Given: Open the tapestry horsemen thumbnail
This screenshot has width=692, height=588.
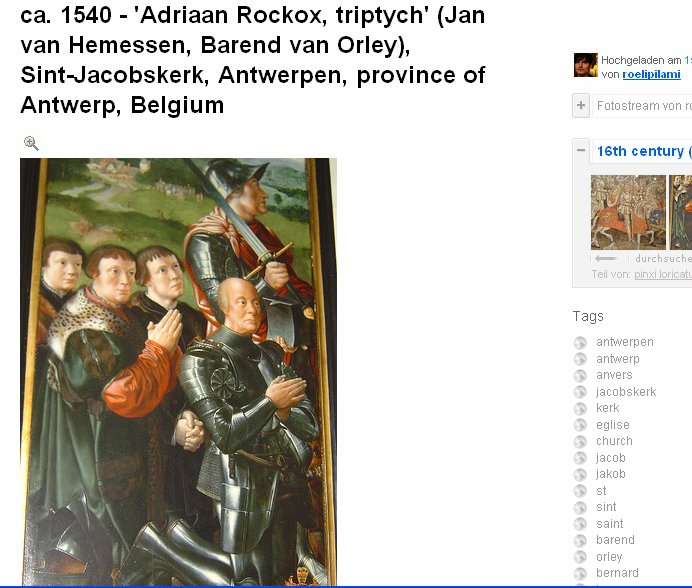Looking at the screenshot, I should pos(628,212).
